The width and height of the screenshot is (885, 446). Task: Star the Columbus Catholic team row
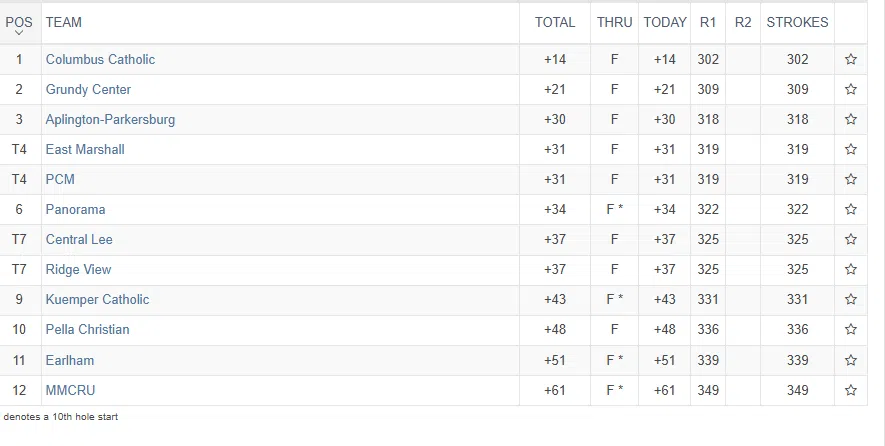click(850, 60)
